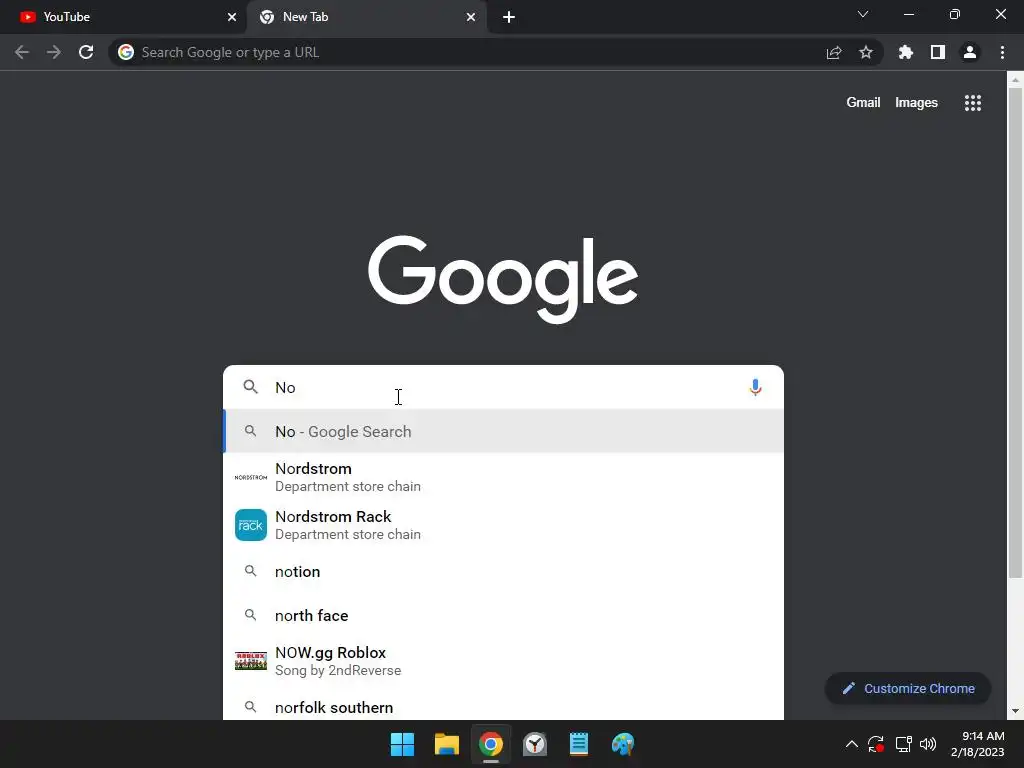Select the NOW.gg Roblox suggestion
The height and width of the screenshot is (768, 1024).
point(503,661)
